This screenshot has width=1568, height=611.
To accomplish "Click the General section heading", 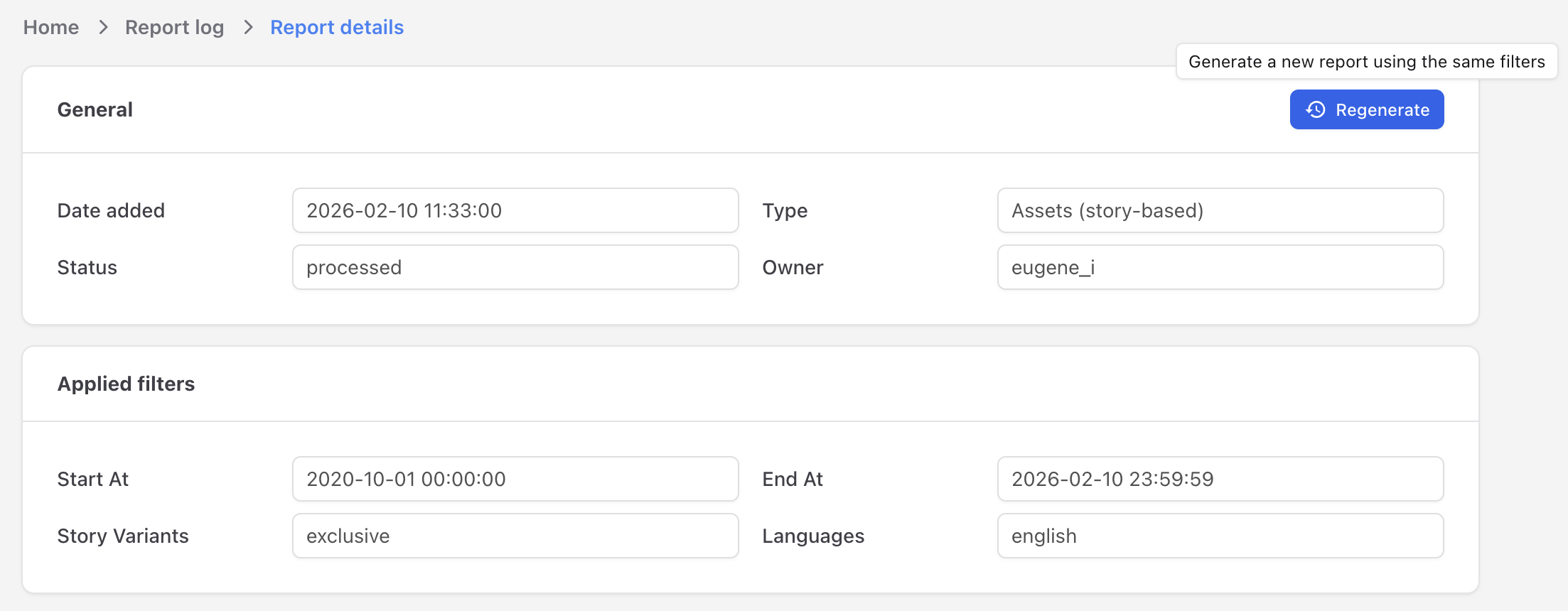I will (x=95, y=109).
